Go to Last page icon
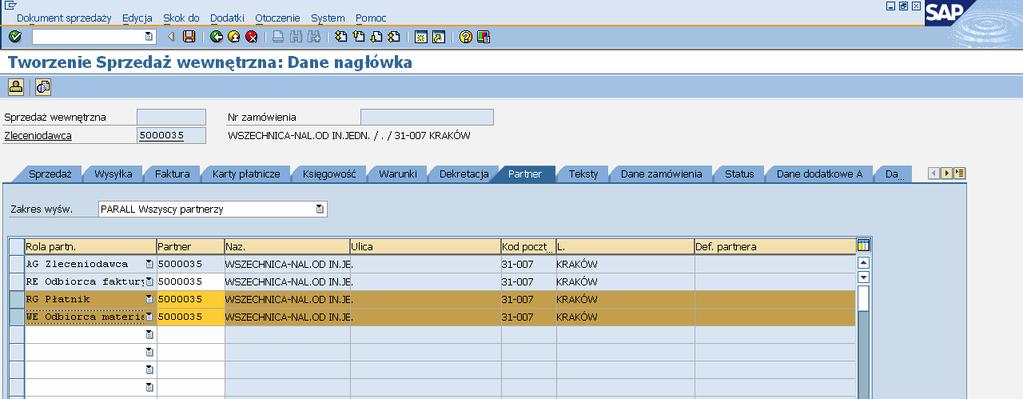Image resolution: width=1023 pixels, height=399 pixels. 393,37
